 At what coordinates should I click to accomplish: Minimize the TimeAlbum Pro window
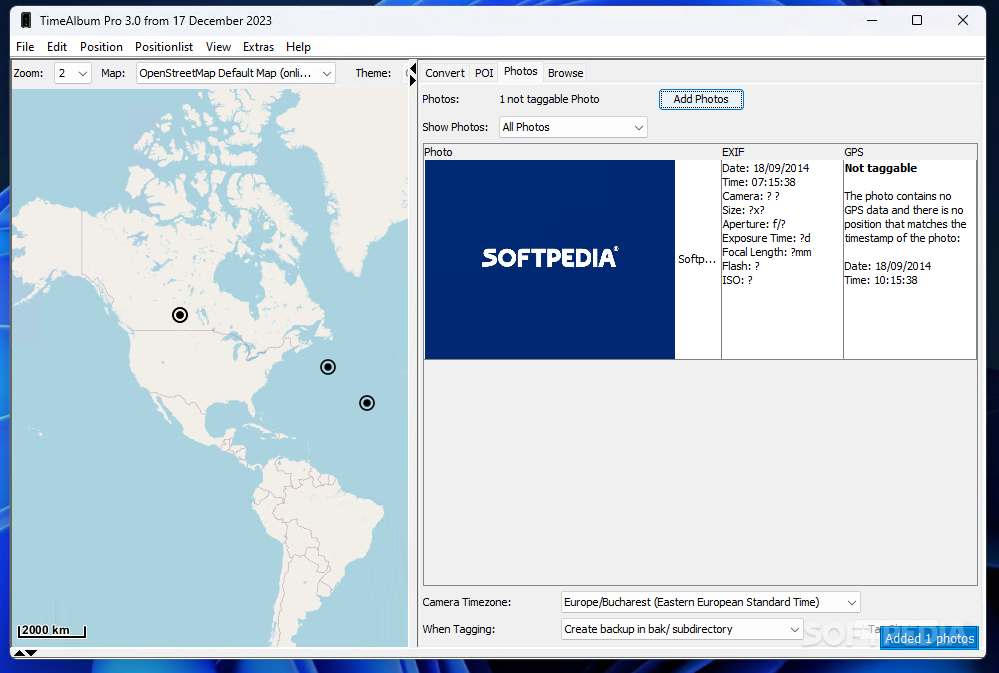(872, 20)
